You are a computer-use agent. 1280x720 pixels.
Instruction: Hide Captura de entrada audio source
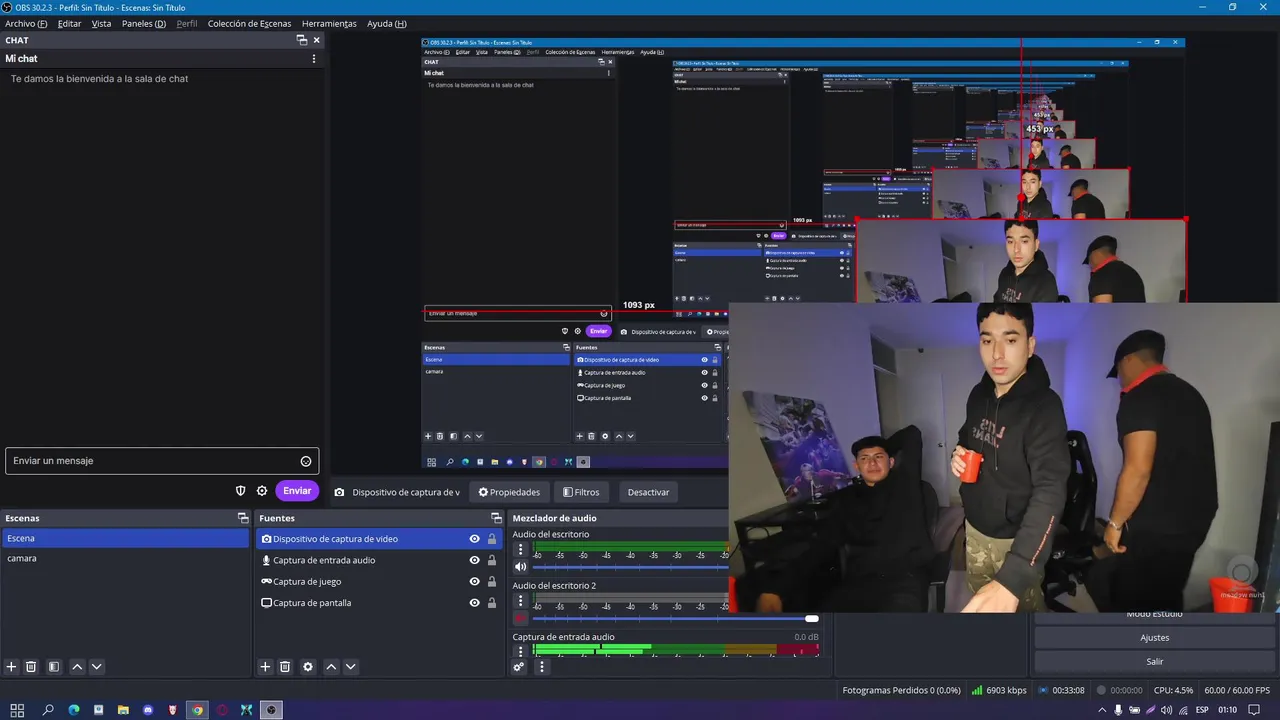pos(475,560)
